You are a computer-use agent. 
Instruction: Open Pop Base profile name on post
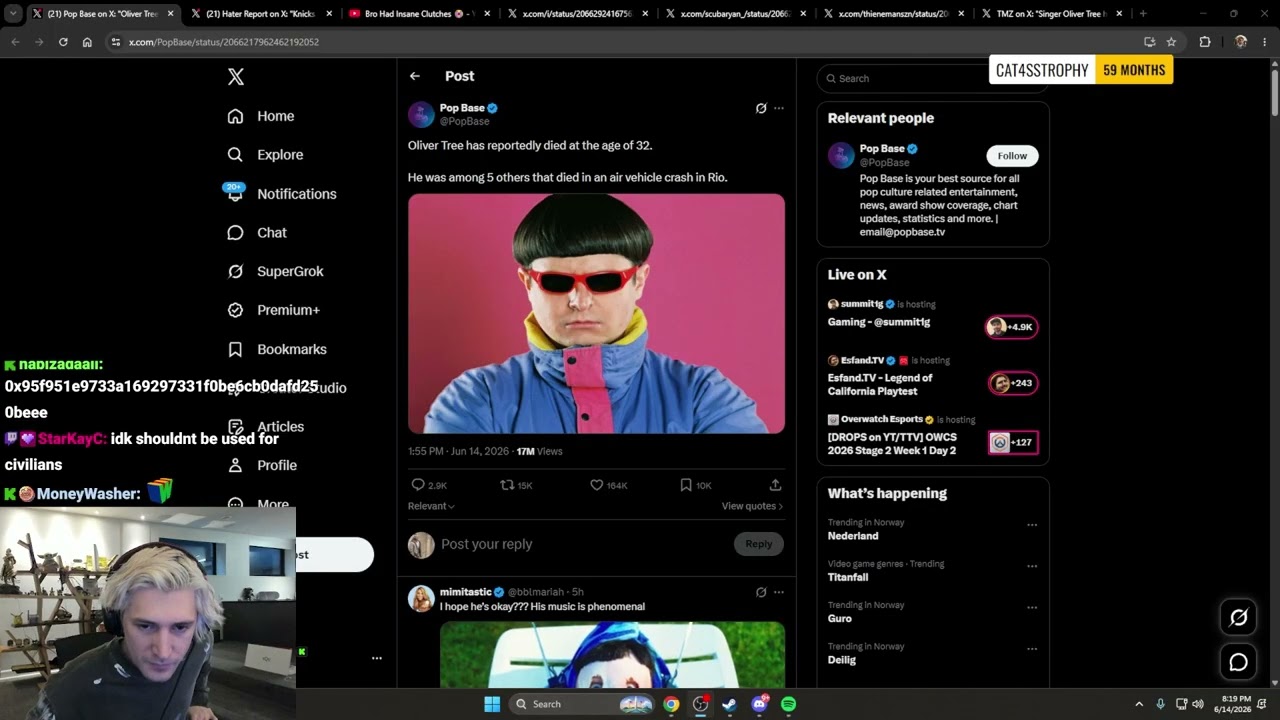tap(462, 108)
